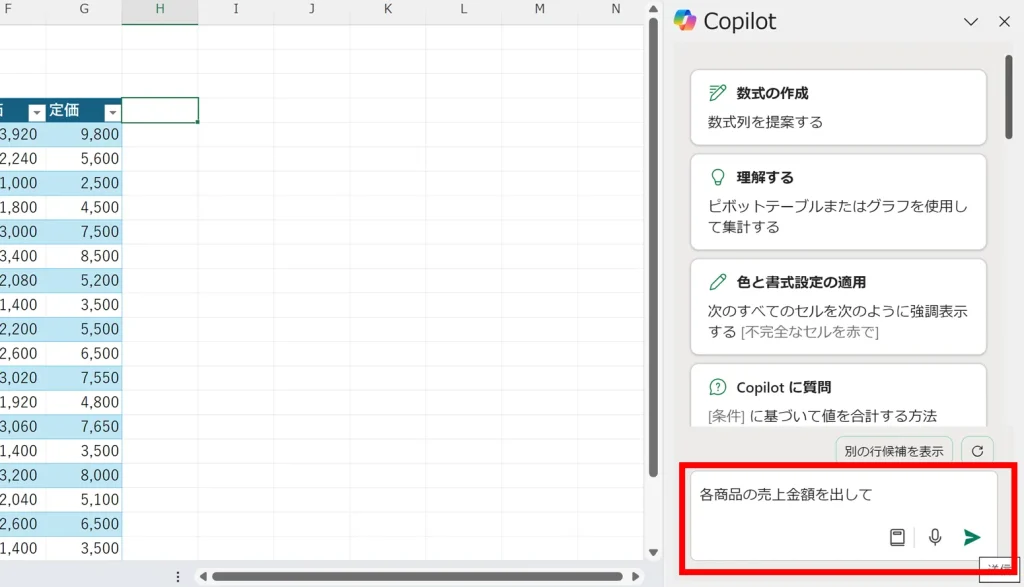Screen dimensions: 1024x587
Task: Open the filter dropdown left of 定価 column
Action: tap(37, 112)
